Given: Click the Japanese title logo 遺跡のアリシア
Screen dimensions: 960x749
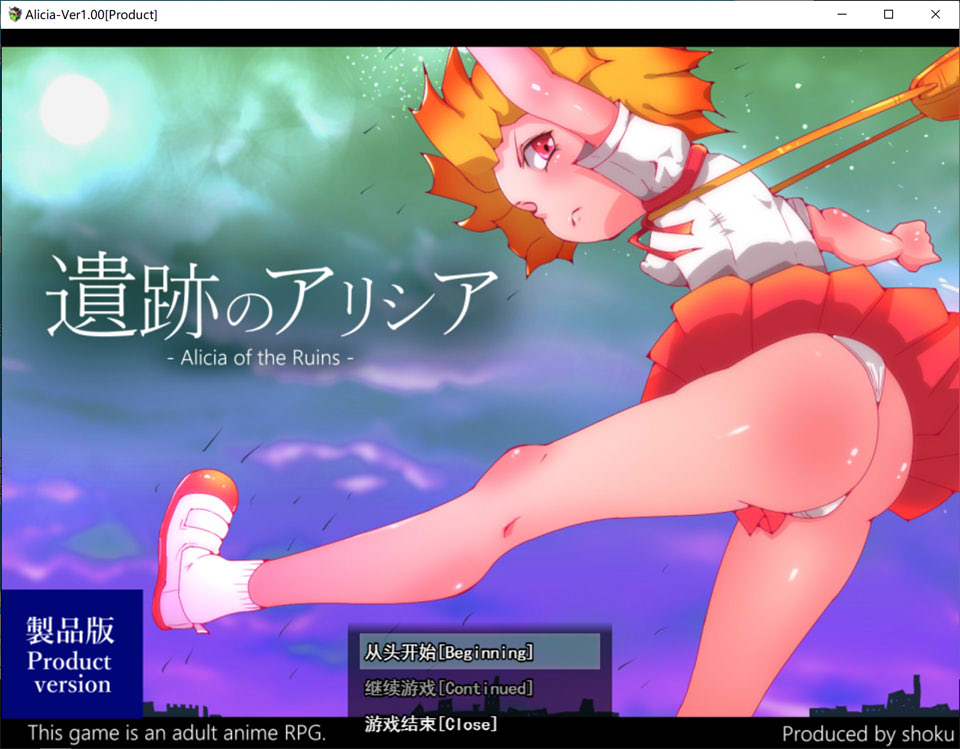Looking at the screenshot, I should 272,295.
